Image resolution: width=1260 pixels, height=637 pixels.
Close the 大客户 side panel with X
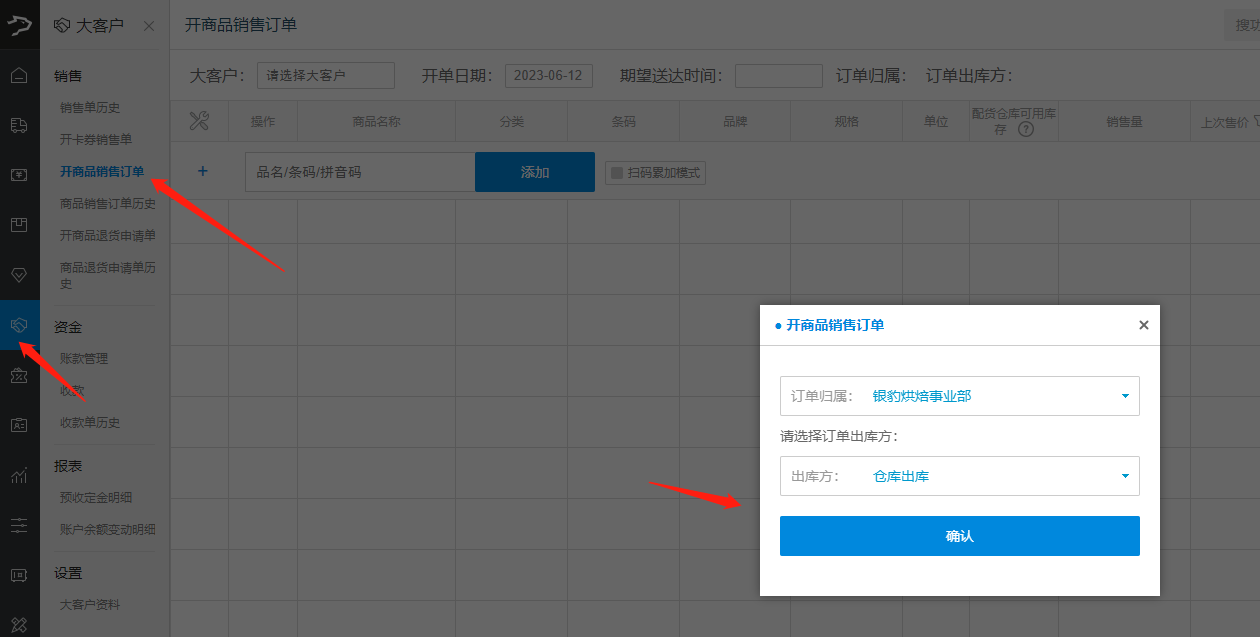[x=149, y=26]
